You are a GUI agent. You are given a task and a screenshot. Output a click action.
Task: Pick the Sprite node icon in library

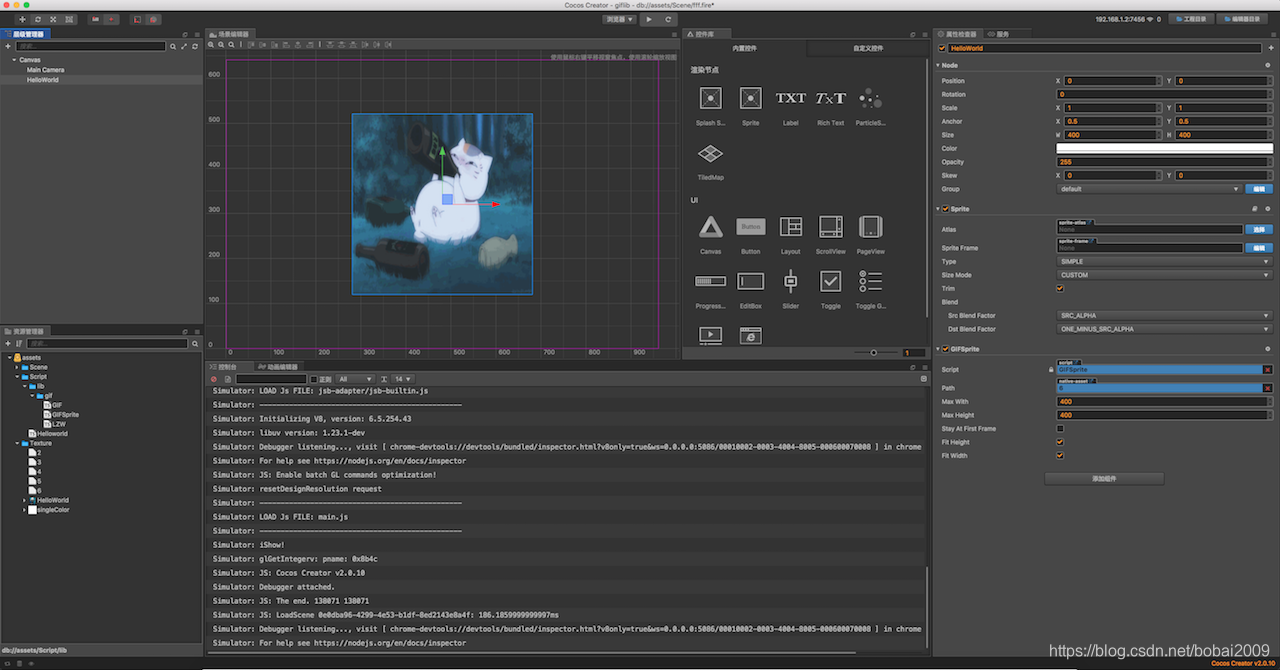coord(750,98)
